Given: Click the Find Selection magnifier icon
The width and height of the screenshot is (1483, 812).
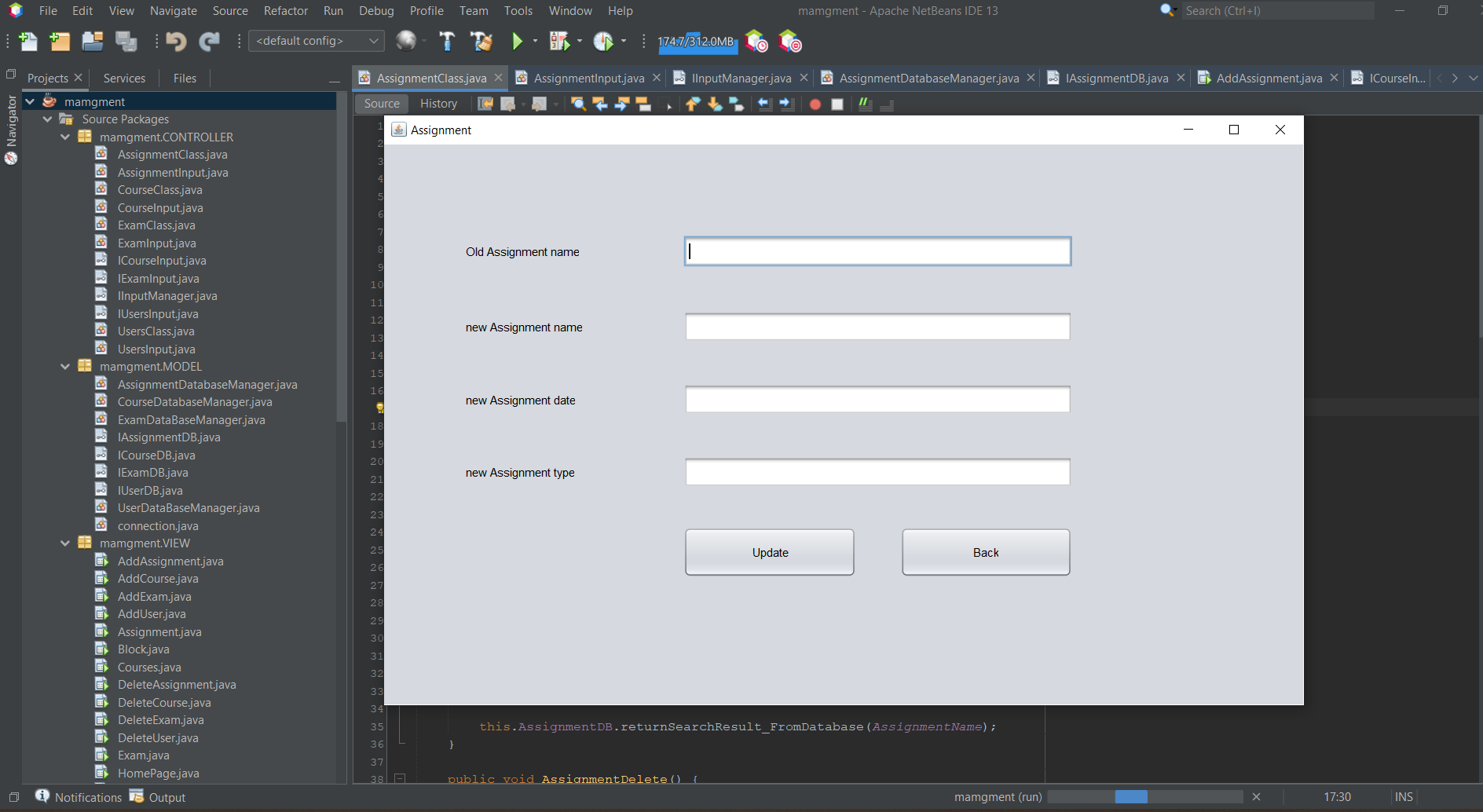Looking at the screenshot, I should [x=579, y=104].
